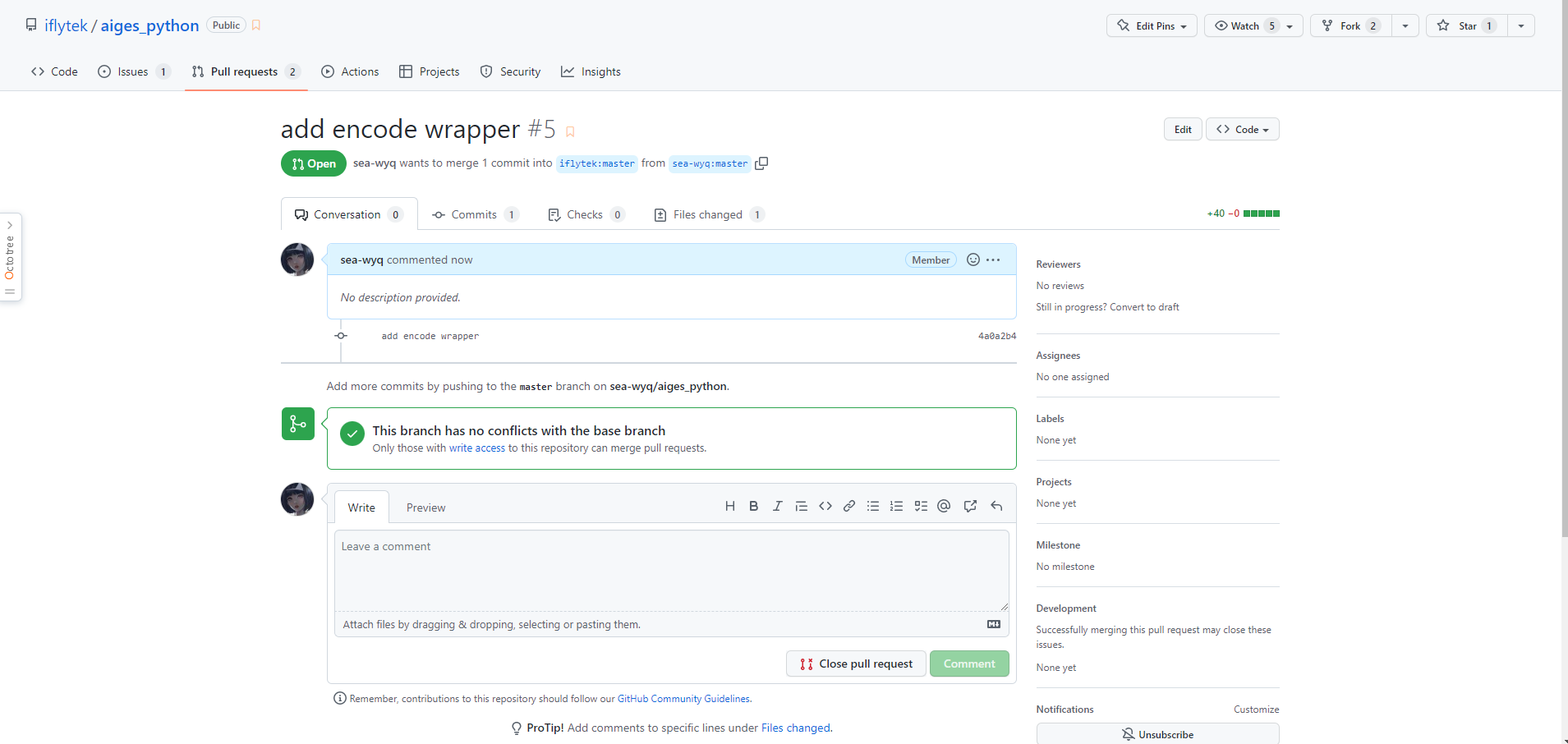Open GitHub Community Guidelines link
Image resolution: width=1568 pixels, height=744 pixels.
tap(683, 699)
